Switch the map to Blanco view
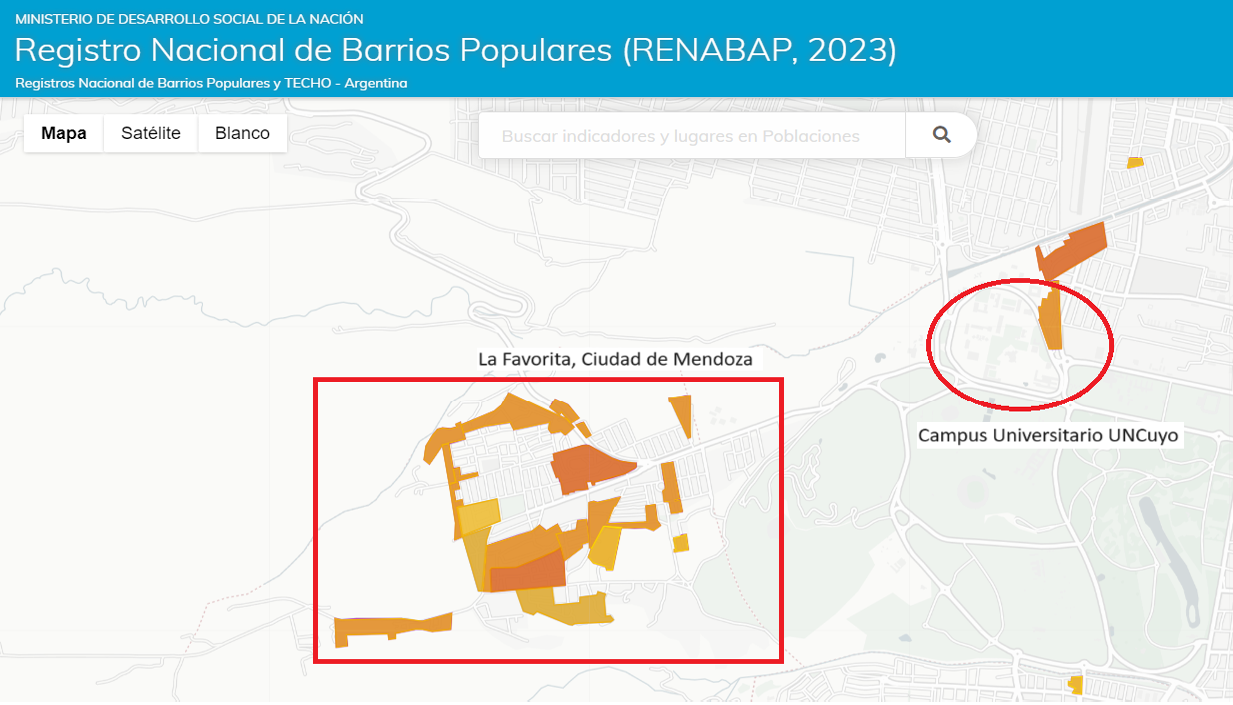 pyautogui.click(x=242, y=132)
